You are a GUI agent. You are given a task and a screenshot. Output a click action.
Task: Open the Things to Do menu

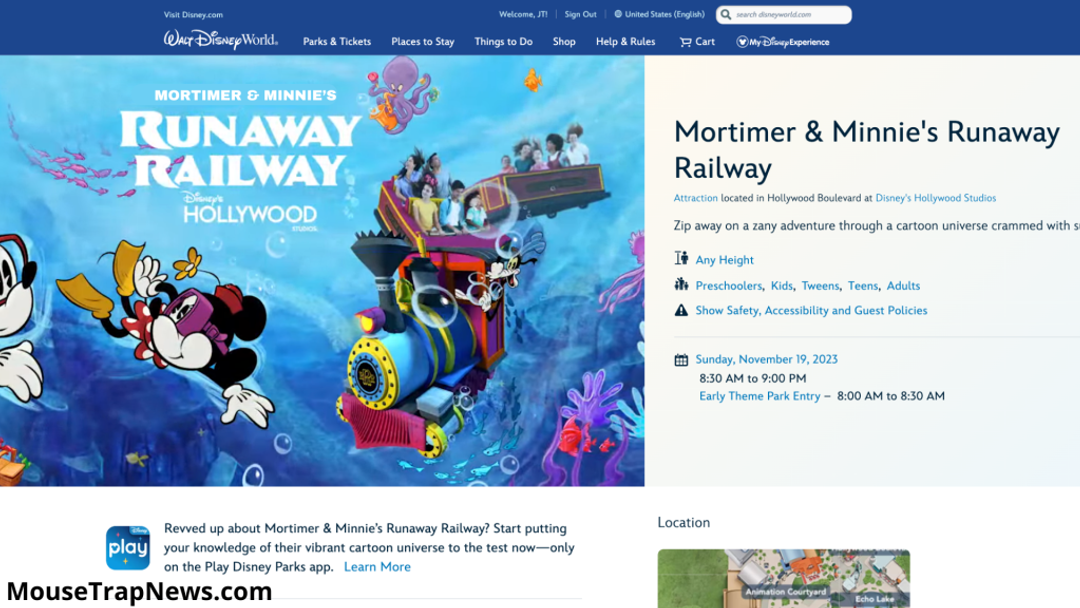click(x=503, y=41)
